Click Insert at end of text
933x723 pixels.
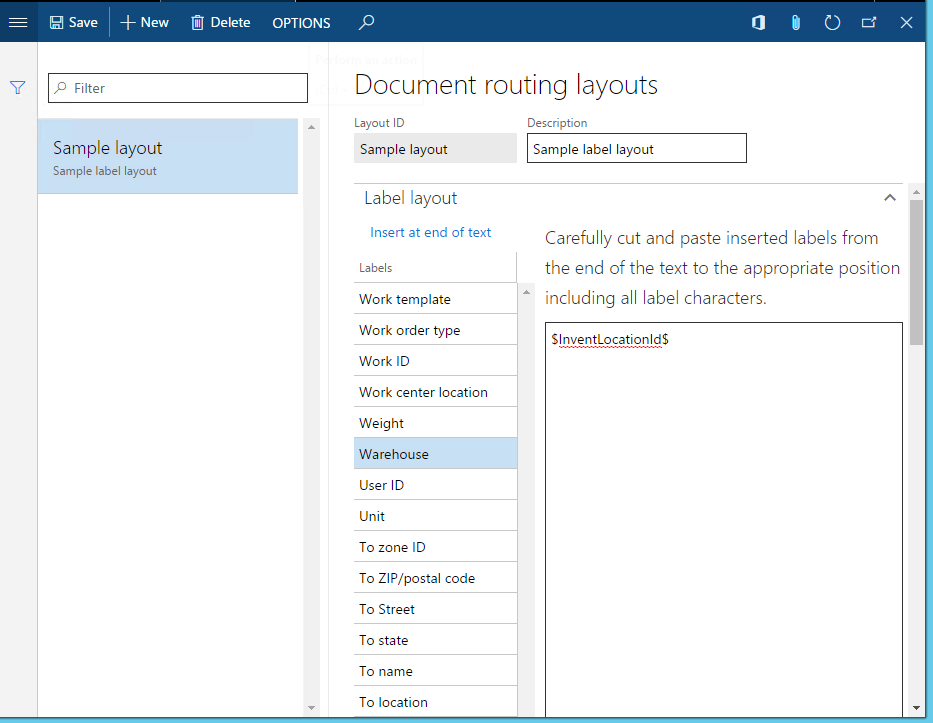click(x=430, y=232)
